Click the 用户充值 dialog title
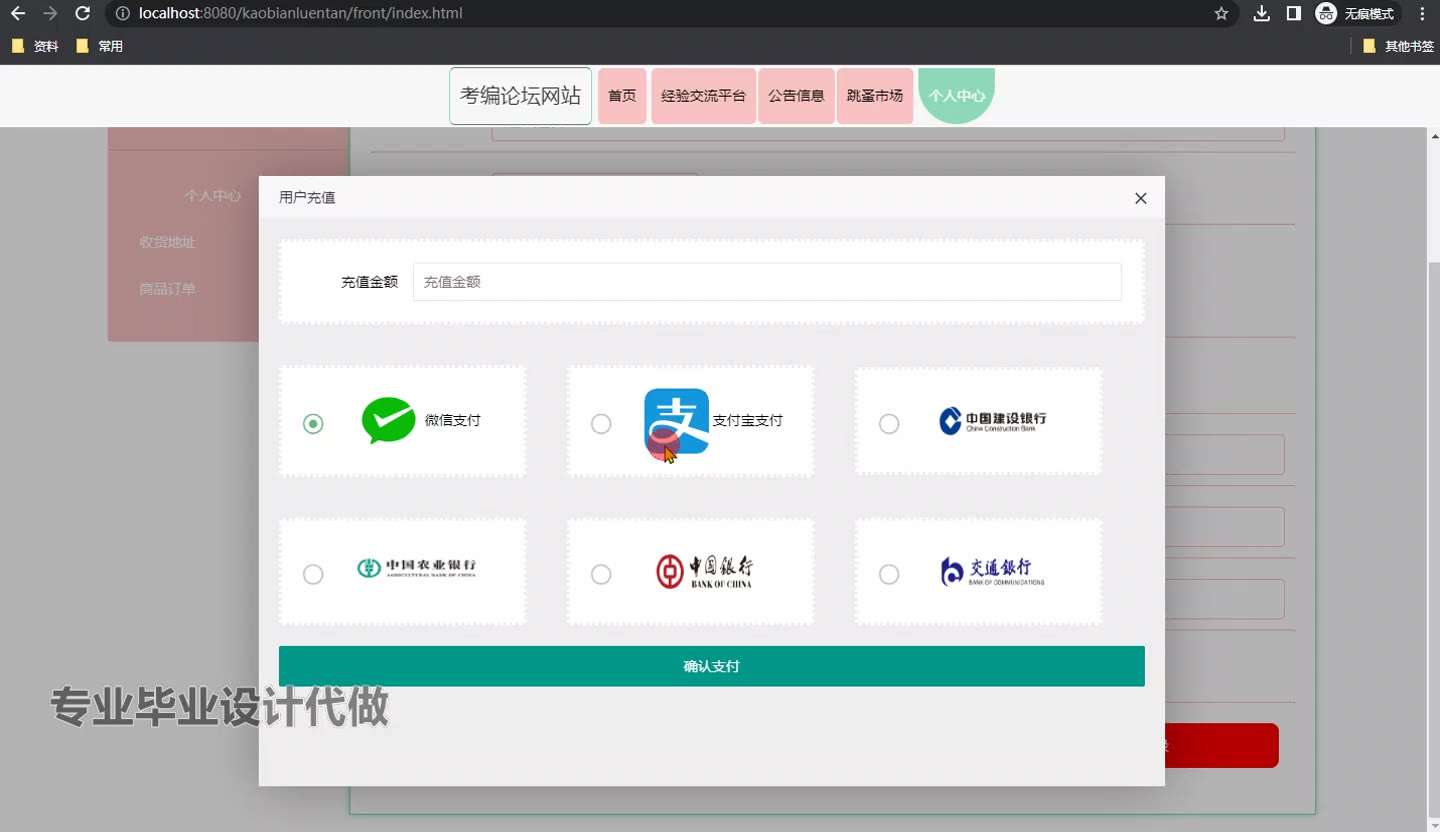Screen dimensions: 1440x832 coord(307,198)
